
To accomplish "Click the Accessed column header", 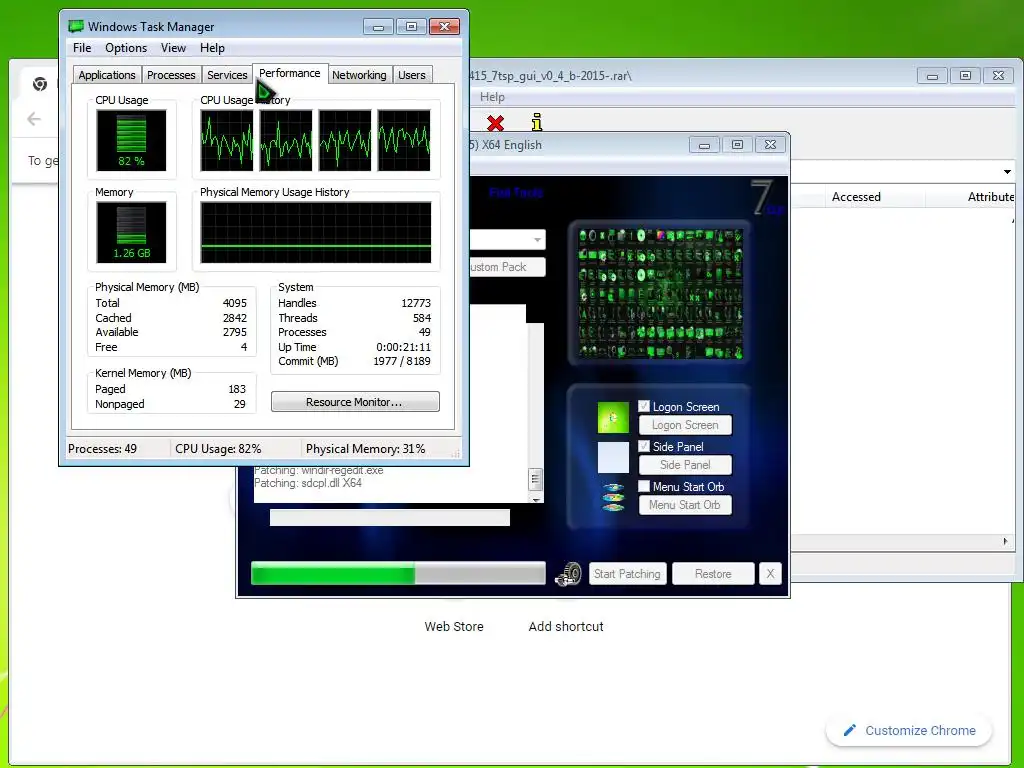I will [x=856, y=197].
